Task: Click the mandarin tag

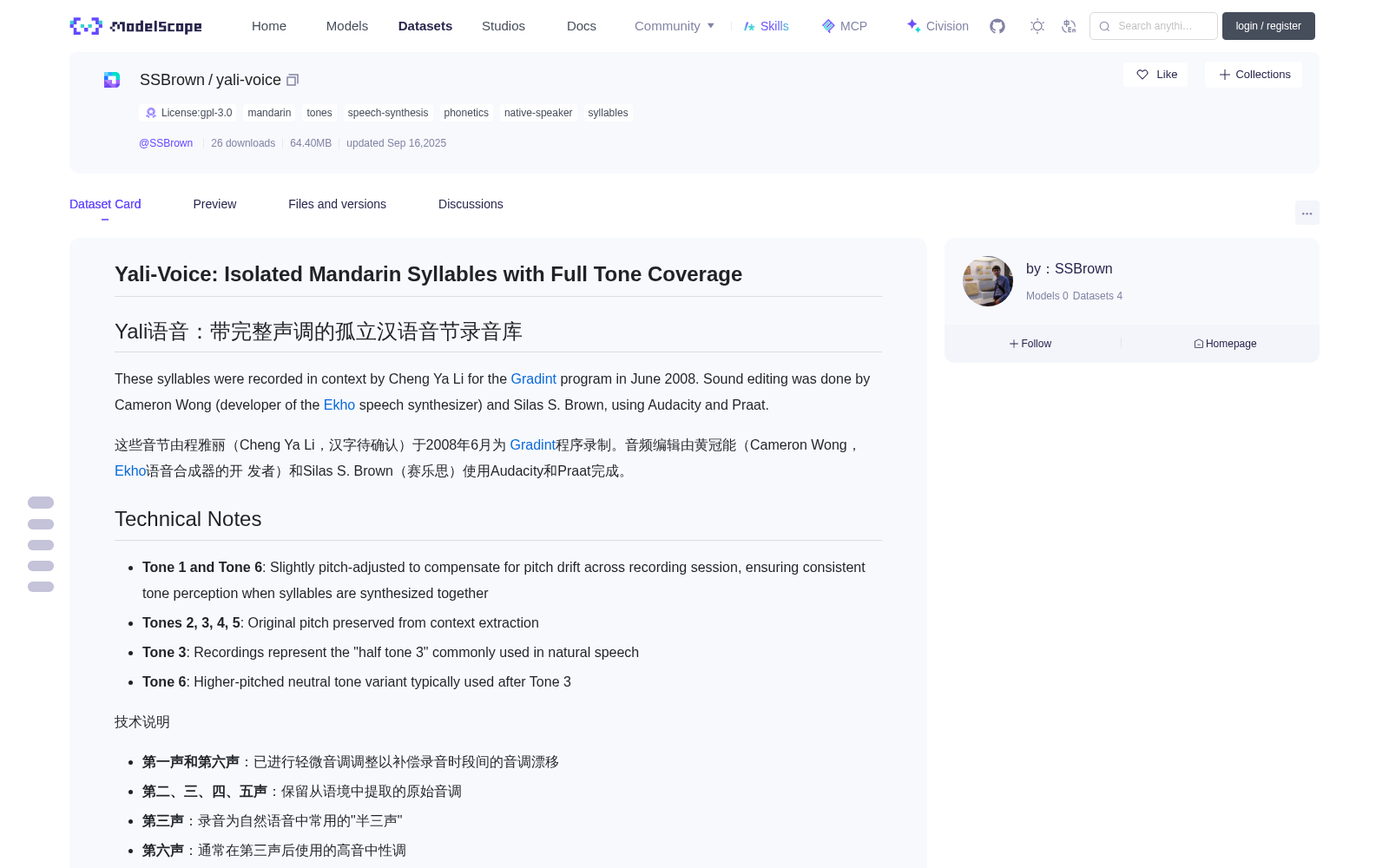Action: coord(269,113)
